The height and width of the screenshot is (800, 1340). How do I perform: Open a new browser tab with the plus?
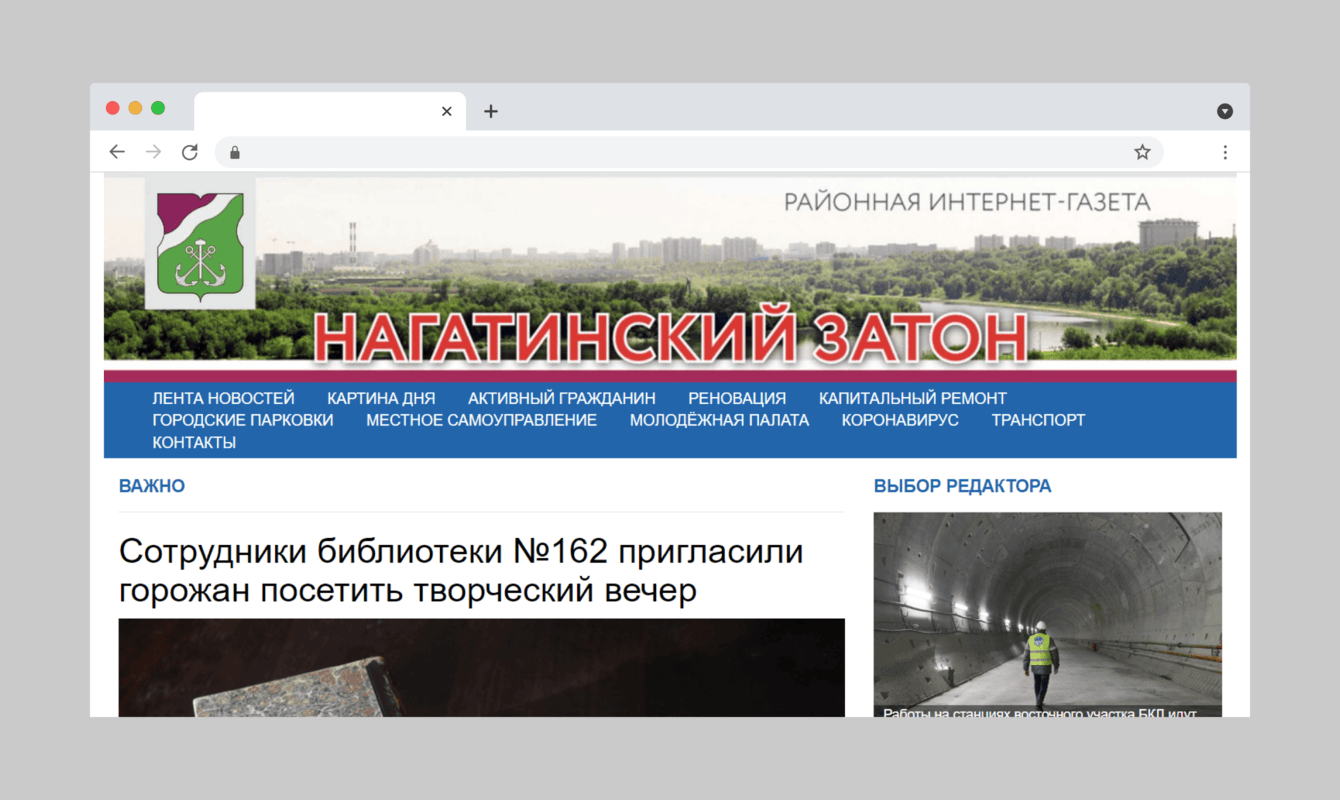coord(490,111)
